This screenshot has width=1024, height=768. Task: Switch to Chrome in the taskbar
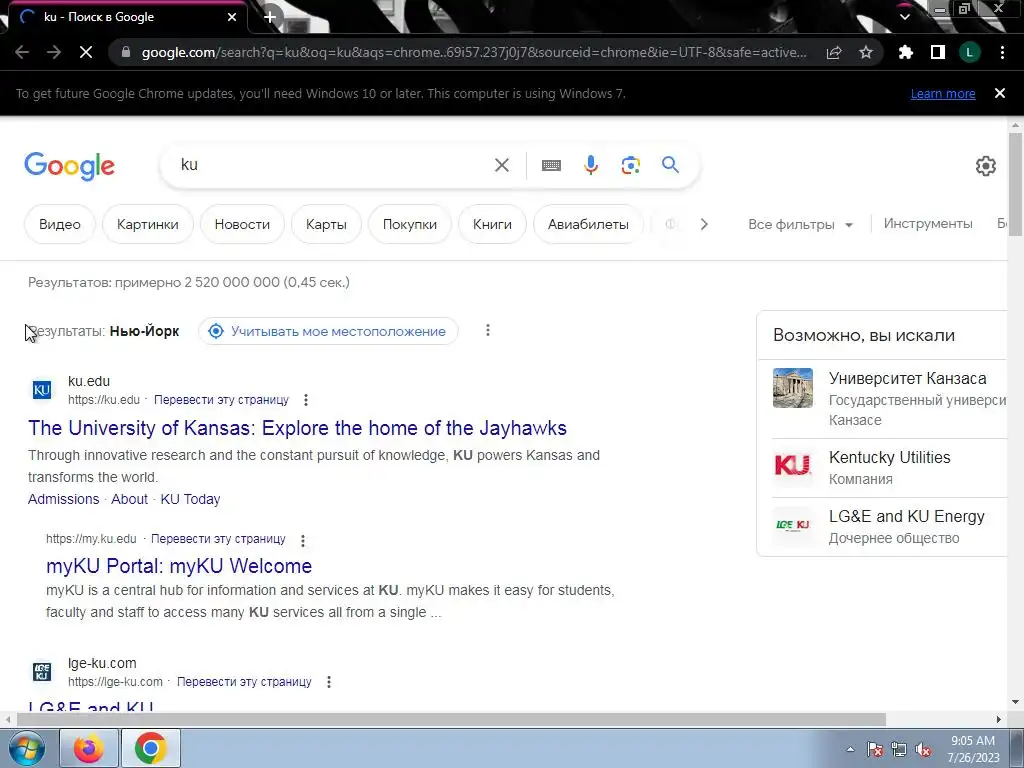(151, 748)
